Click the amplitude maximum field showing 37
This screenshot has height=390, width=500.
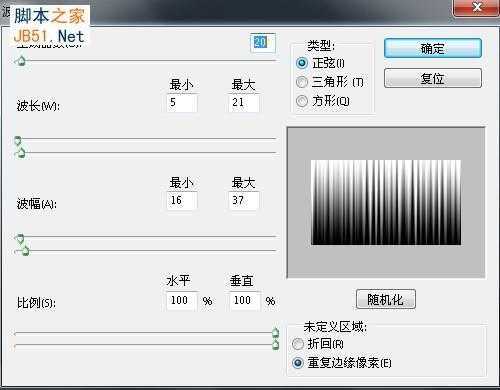(244, 200)
